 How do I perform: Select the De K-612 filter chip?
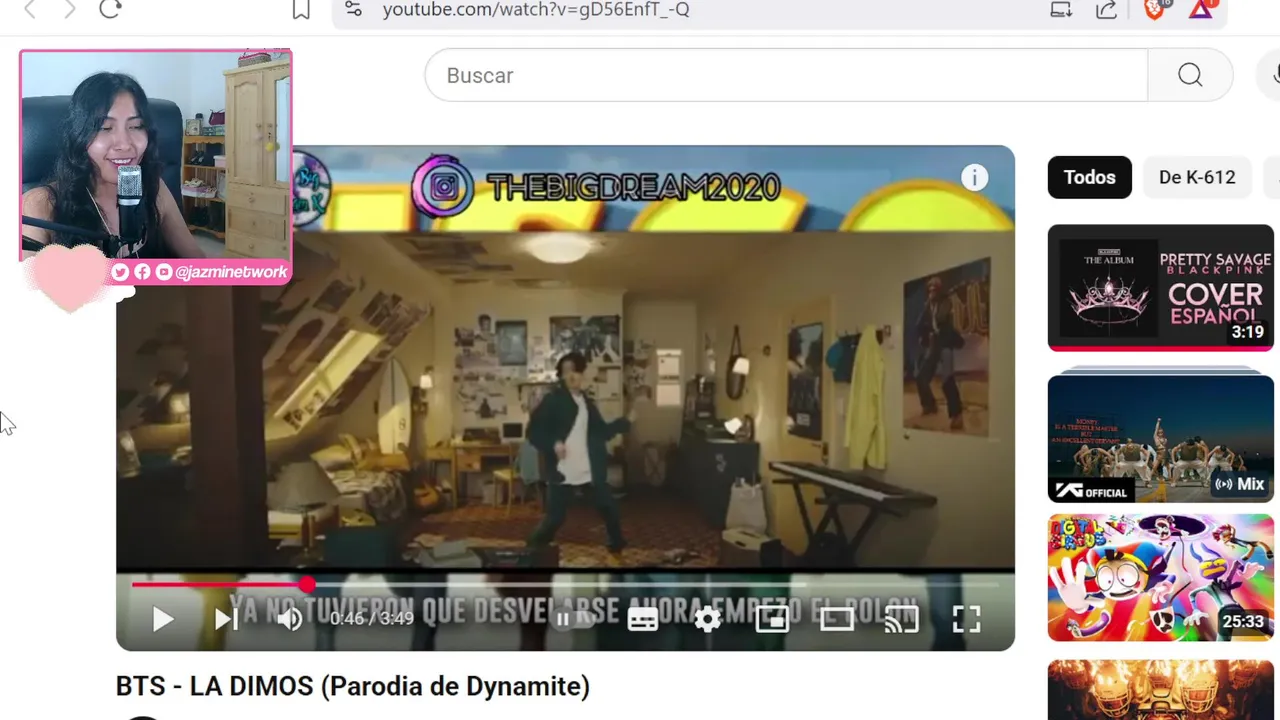(x=1197, y=177)
